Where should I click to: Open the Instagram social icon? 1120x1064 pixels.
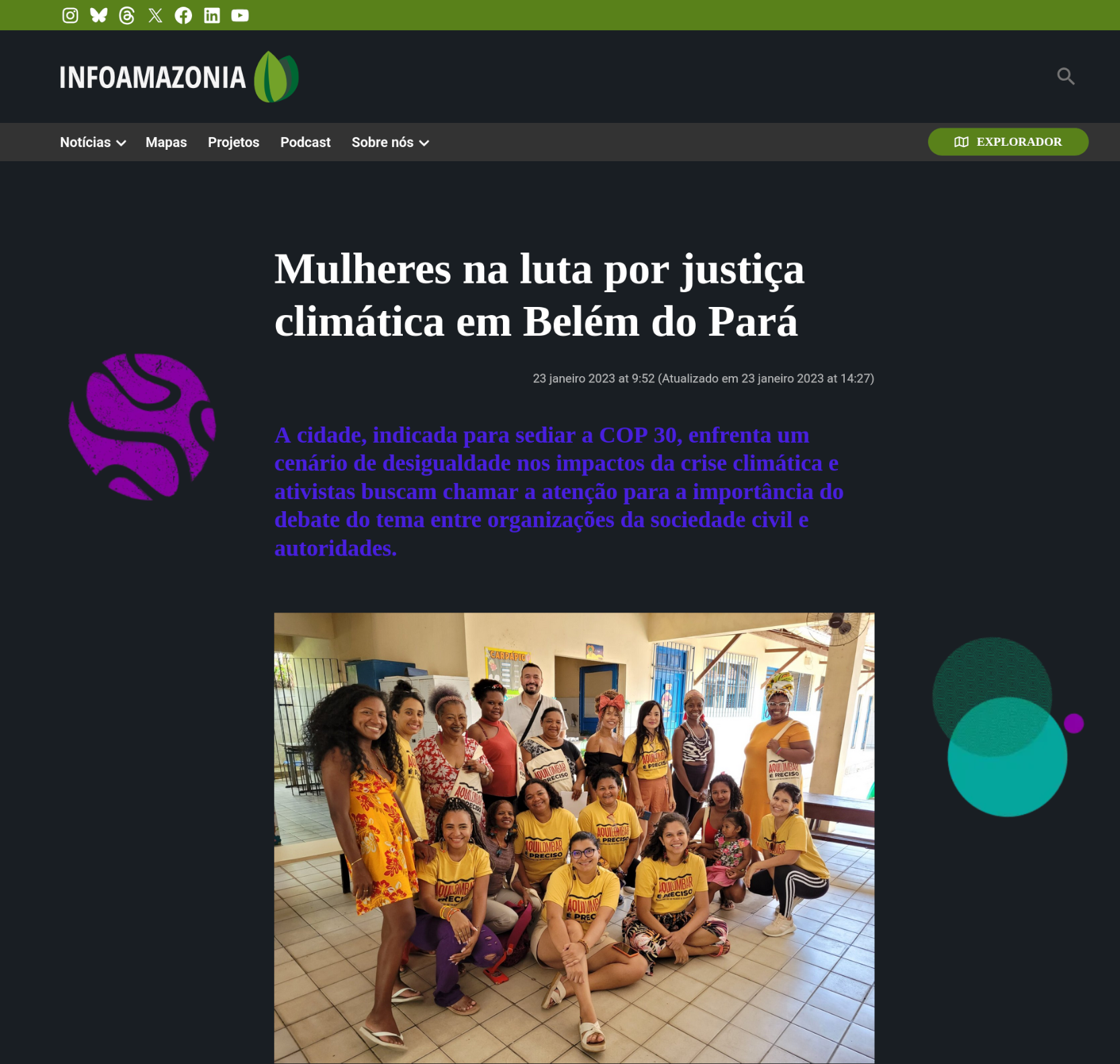(71, 15)
